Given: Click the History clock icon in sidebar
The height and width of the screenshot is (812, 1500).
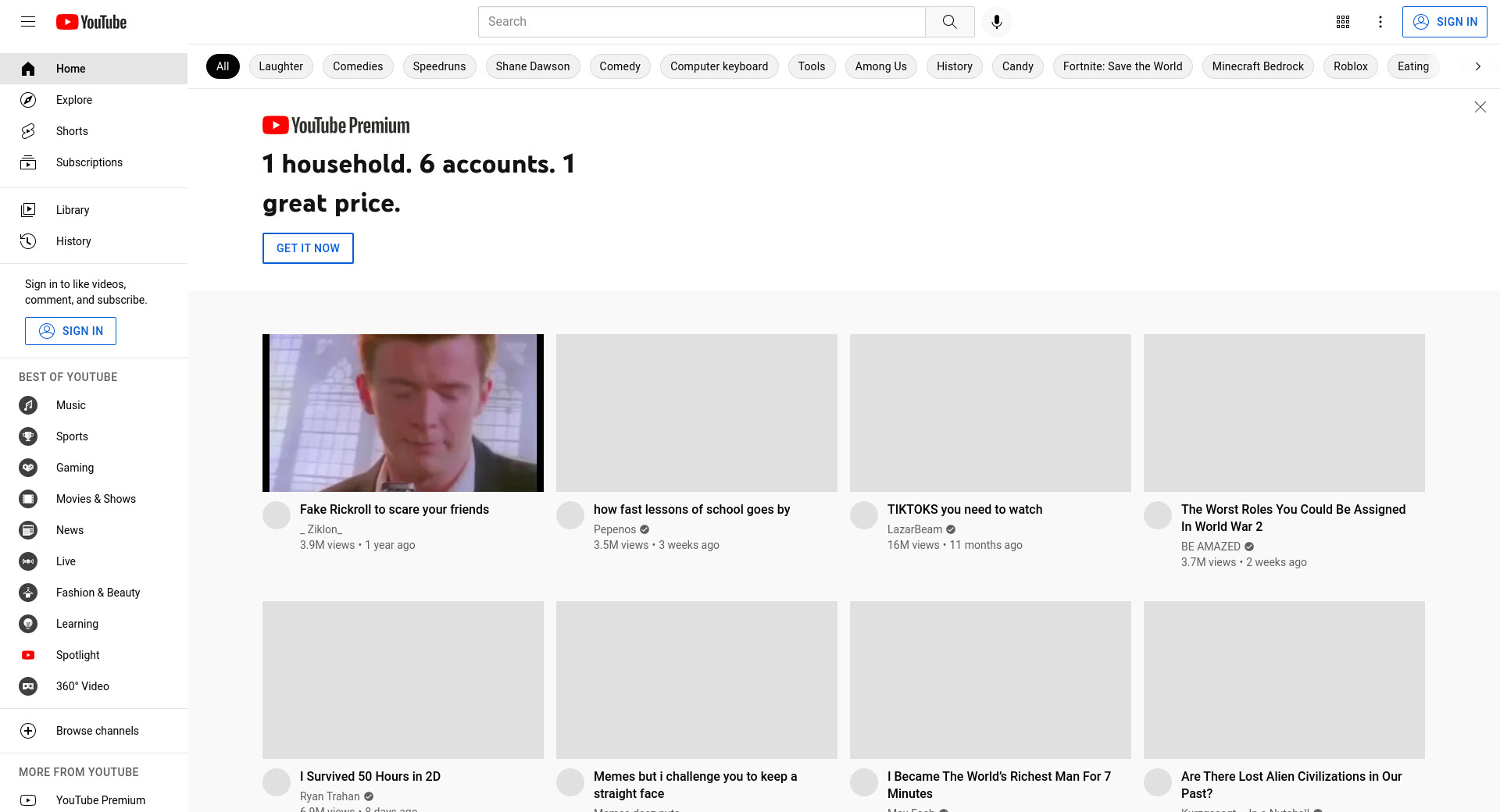Looking at the screenshot, I should point(28,241).
